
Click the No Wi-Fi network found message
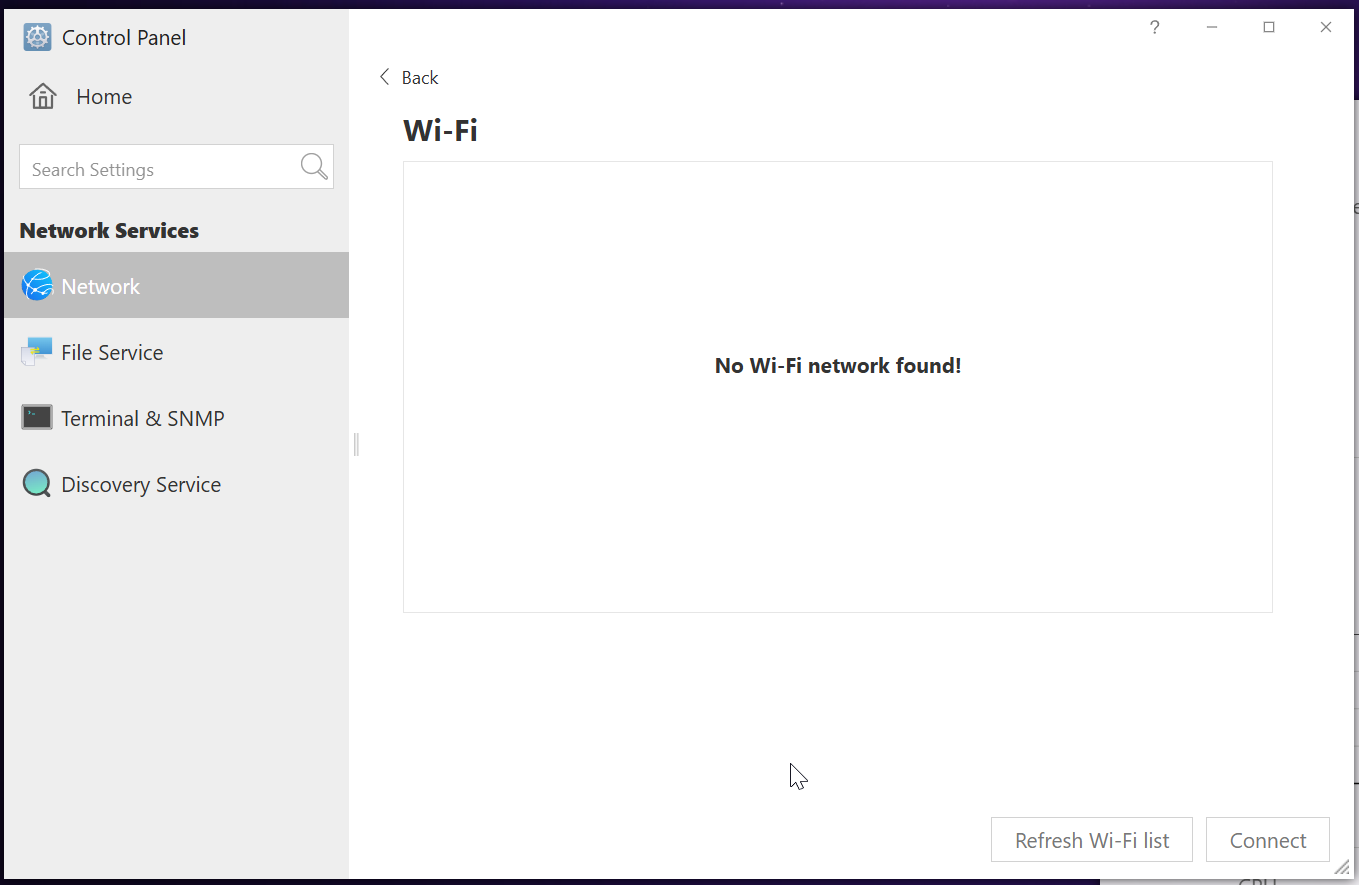tap(838, 366)
